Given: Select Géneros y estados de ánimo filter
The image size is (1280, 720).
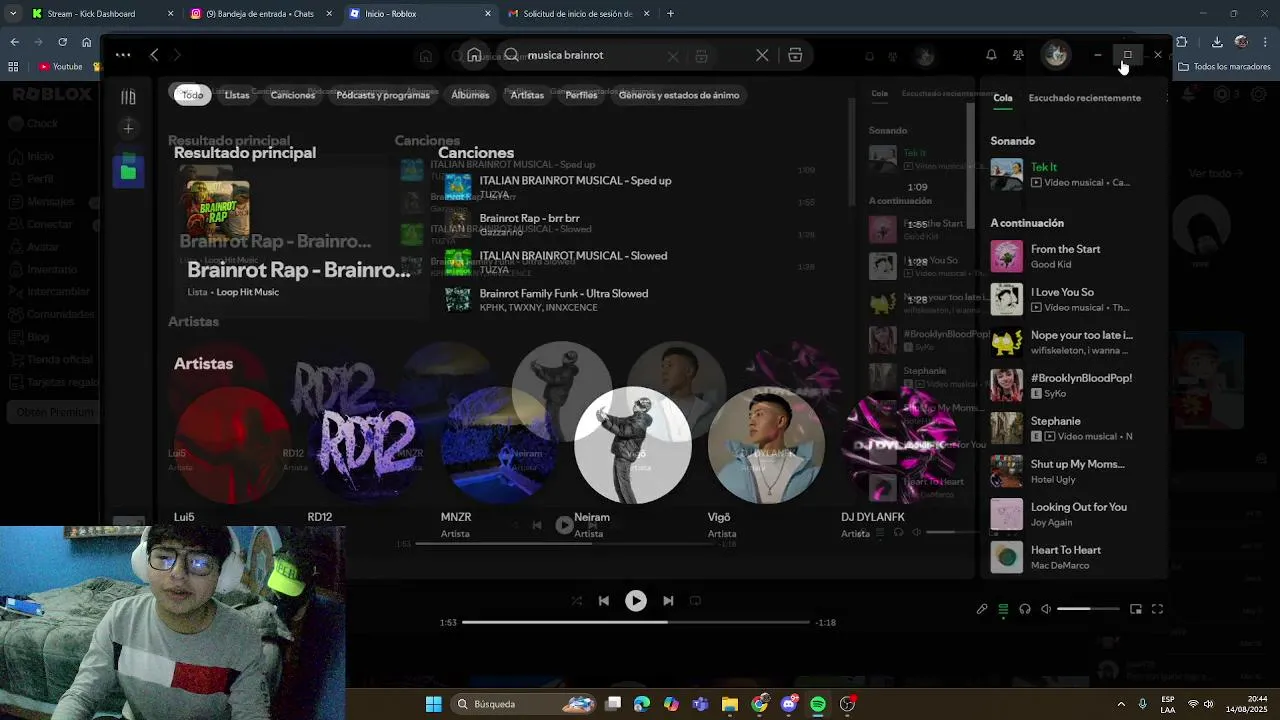Looking at the screenshot, I should (679, 95).
